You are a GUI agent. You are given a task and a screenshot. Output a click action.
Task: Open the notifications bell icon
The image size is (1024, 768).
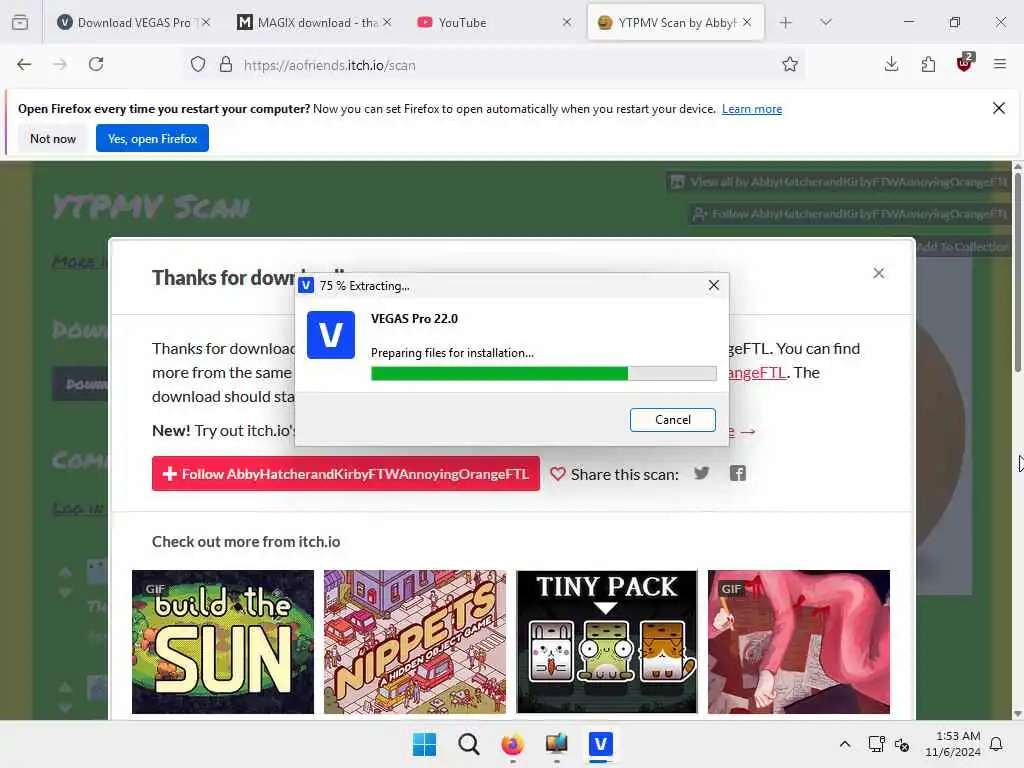(x=996, y=744)
